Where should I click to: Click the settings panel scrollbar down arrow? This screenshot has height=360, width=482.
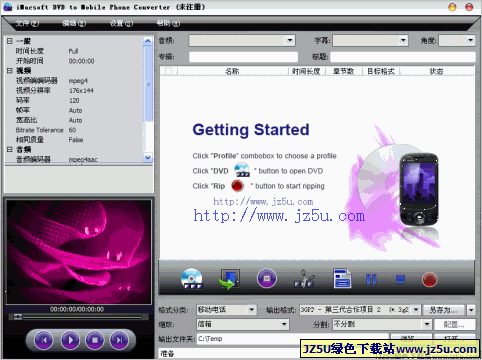[148, 157]
